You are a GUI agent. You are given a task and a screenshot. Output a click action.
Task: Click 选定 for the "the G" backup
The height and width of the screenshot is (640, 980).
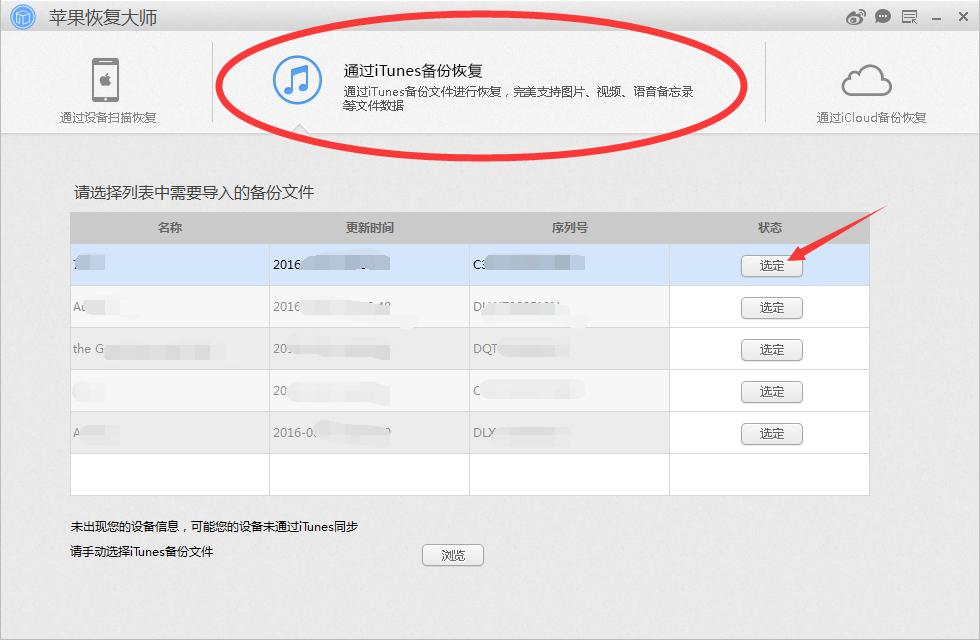coord(771,350)
